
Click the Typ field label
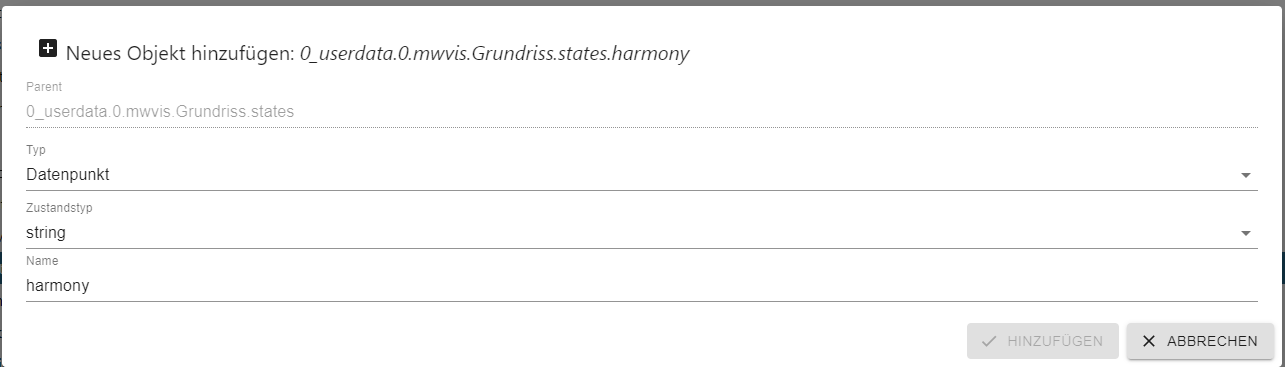tap(36, 150)
